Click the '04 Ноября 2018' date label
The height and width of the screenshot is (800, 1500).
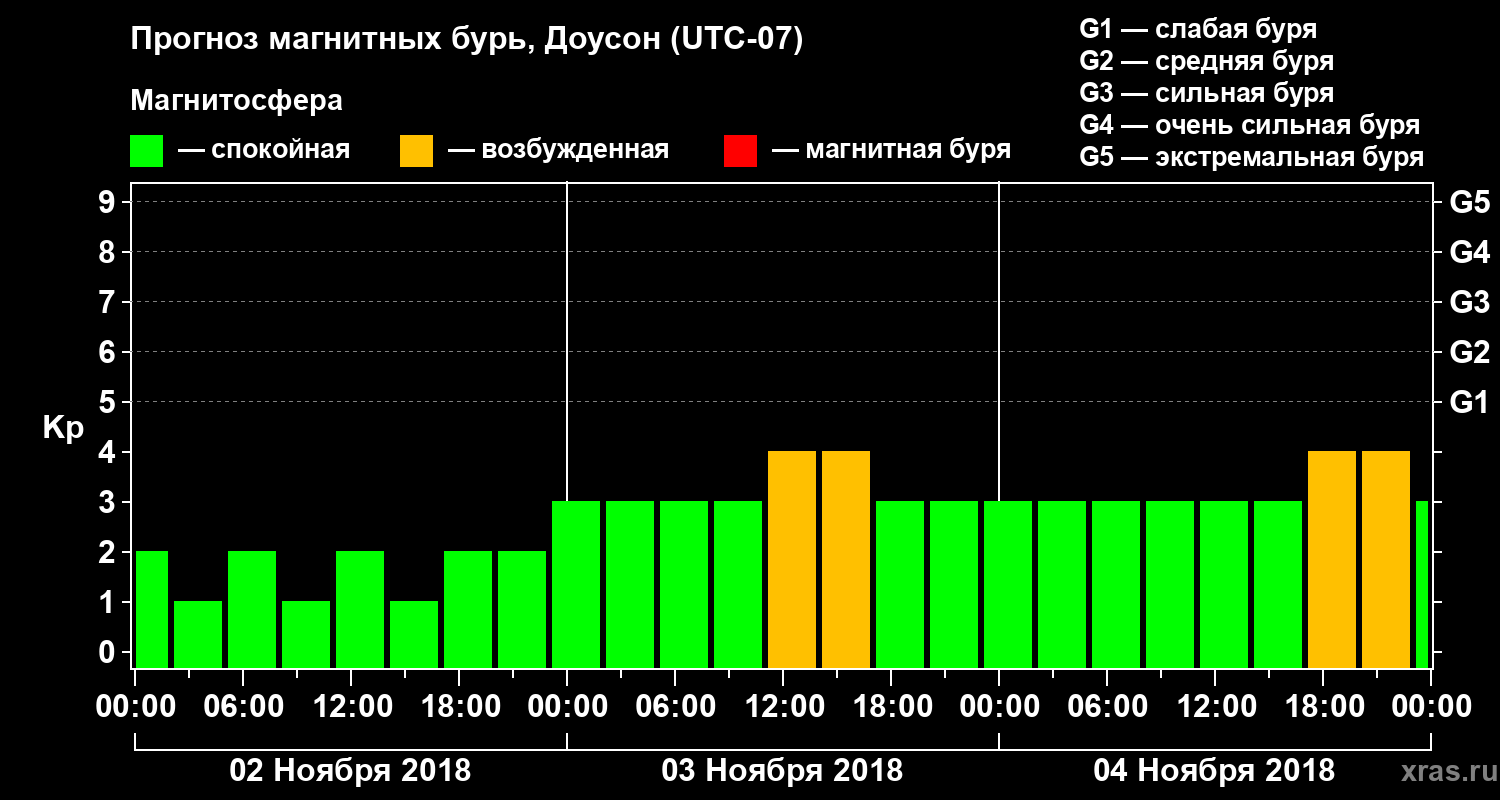1214,771
